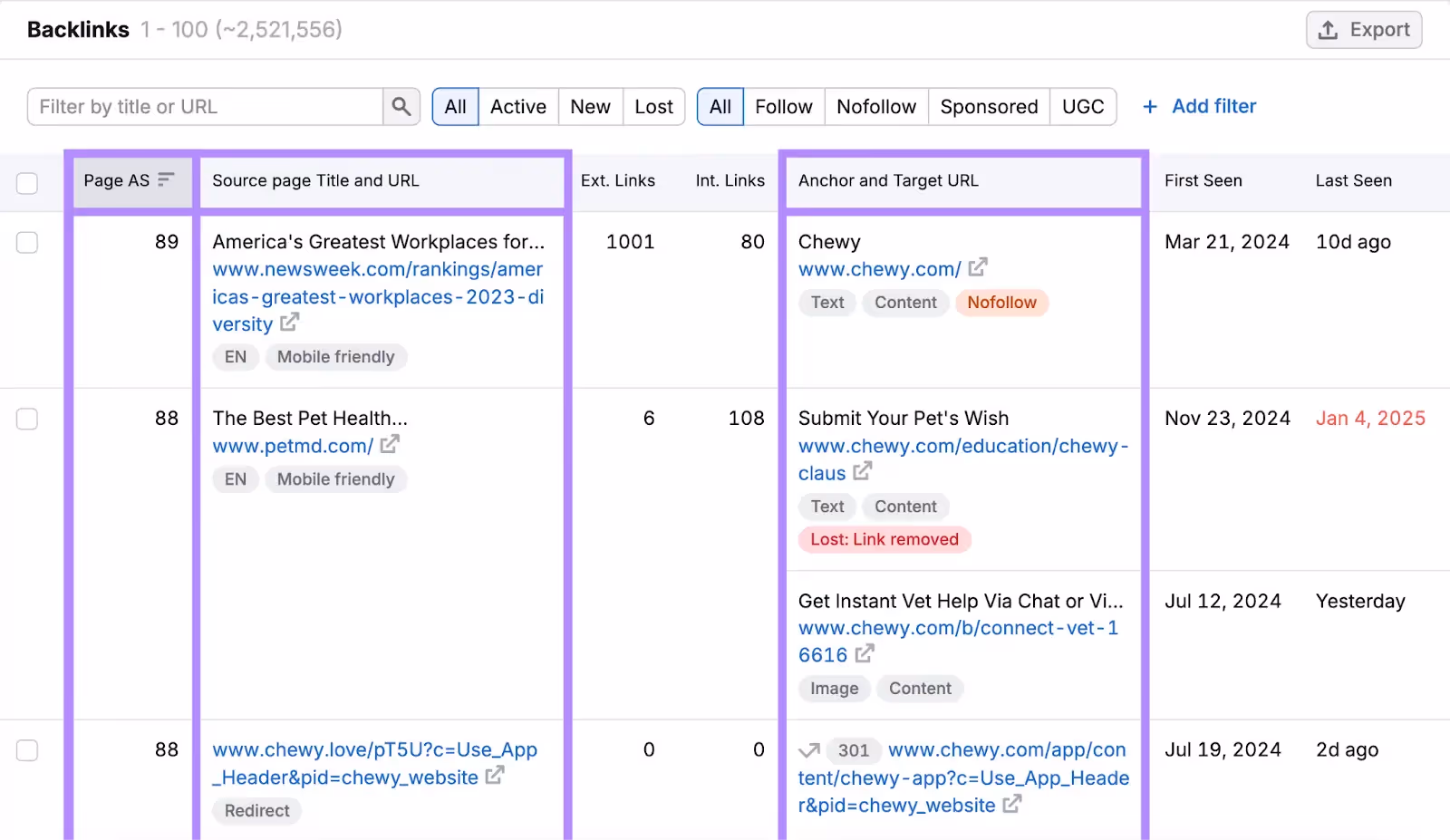Click the Export button
The image size is (1450, 840).
pyautogui.click(x=1363, y=29)
